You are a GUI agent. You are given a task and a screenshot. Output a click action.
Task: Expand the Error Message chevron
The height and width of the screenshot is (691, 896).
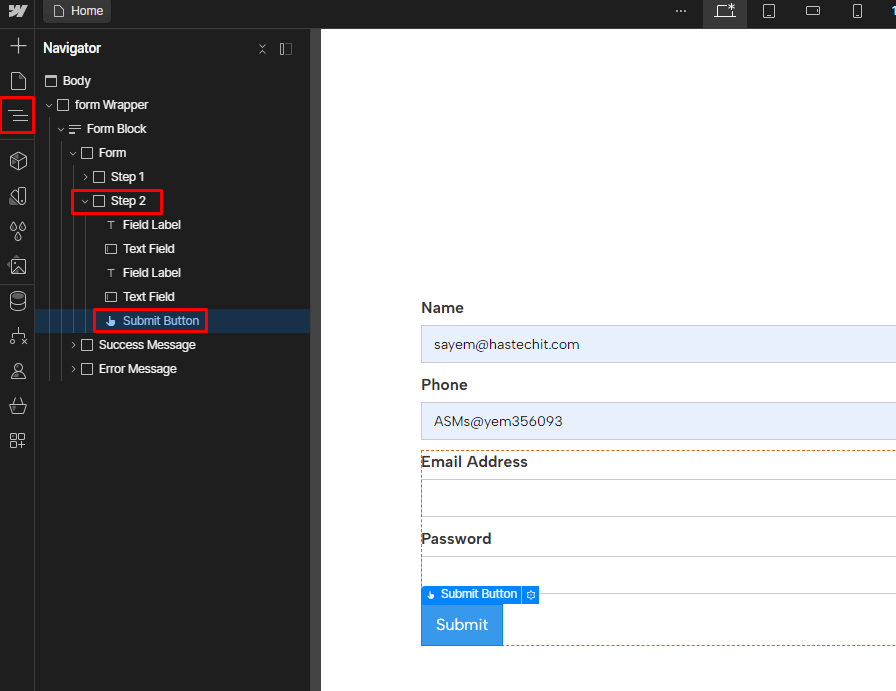tap(73, 369)
